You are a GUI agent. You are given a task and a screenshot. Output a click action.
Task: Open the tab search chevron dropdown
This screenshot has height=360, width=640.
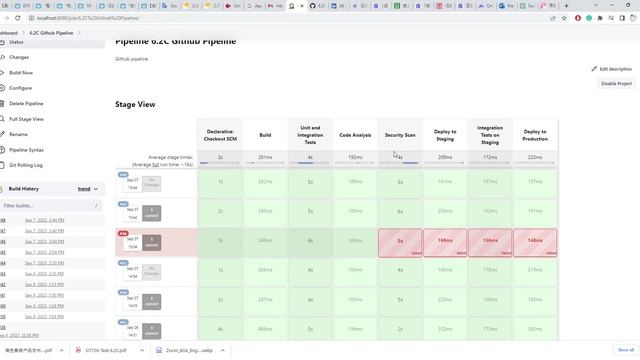(x=596, y=5)
